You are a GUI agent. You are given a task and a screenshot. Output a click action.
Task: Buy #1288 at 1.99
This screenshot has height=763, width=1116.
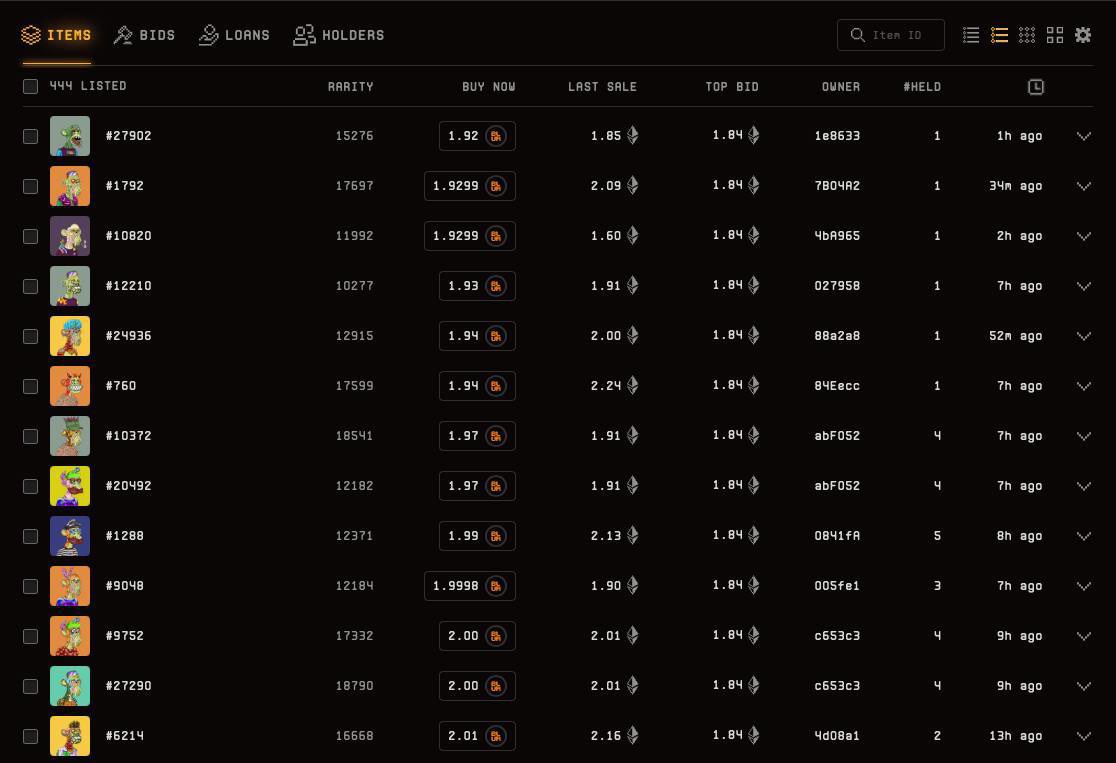pos(477,536)
